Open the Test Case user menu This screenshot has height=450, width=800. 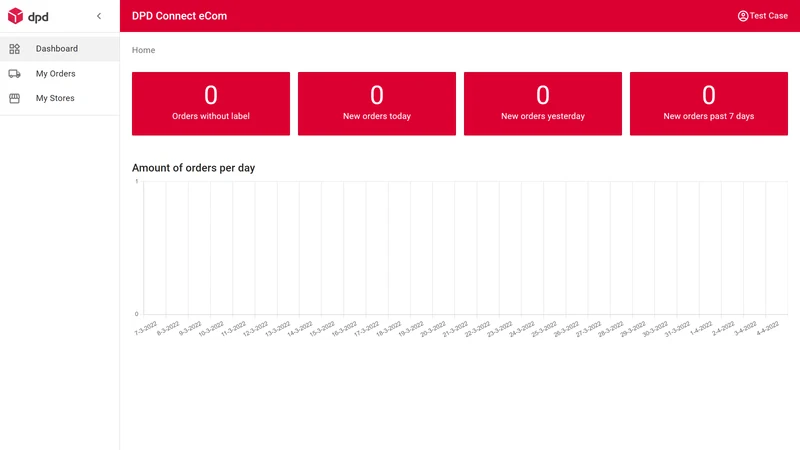click(x=763, y=16)
